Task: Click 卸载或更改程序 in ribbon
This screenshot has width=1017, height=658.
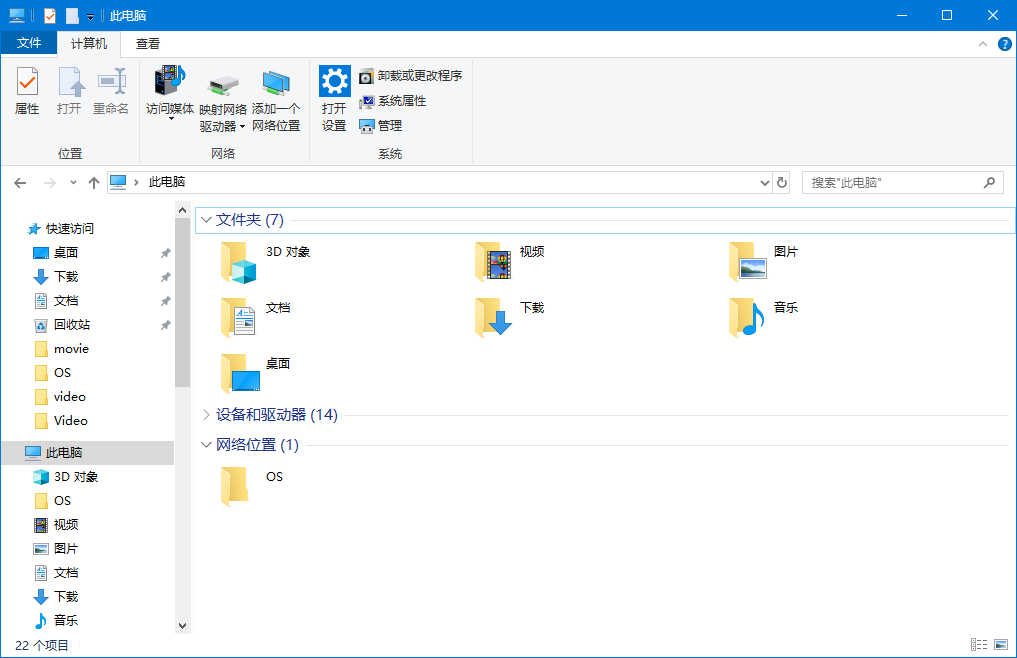Action: tap(411, 76)
